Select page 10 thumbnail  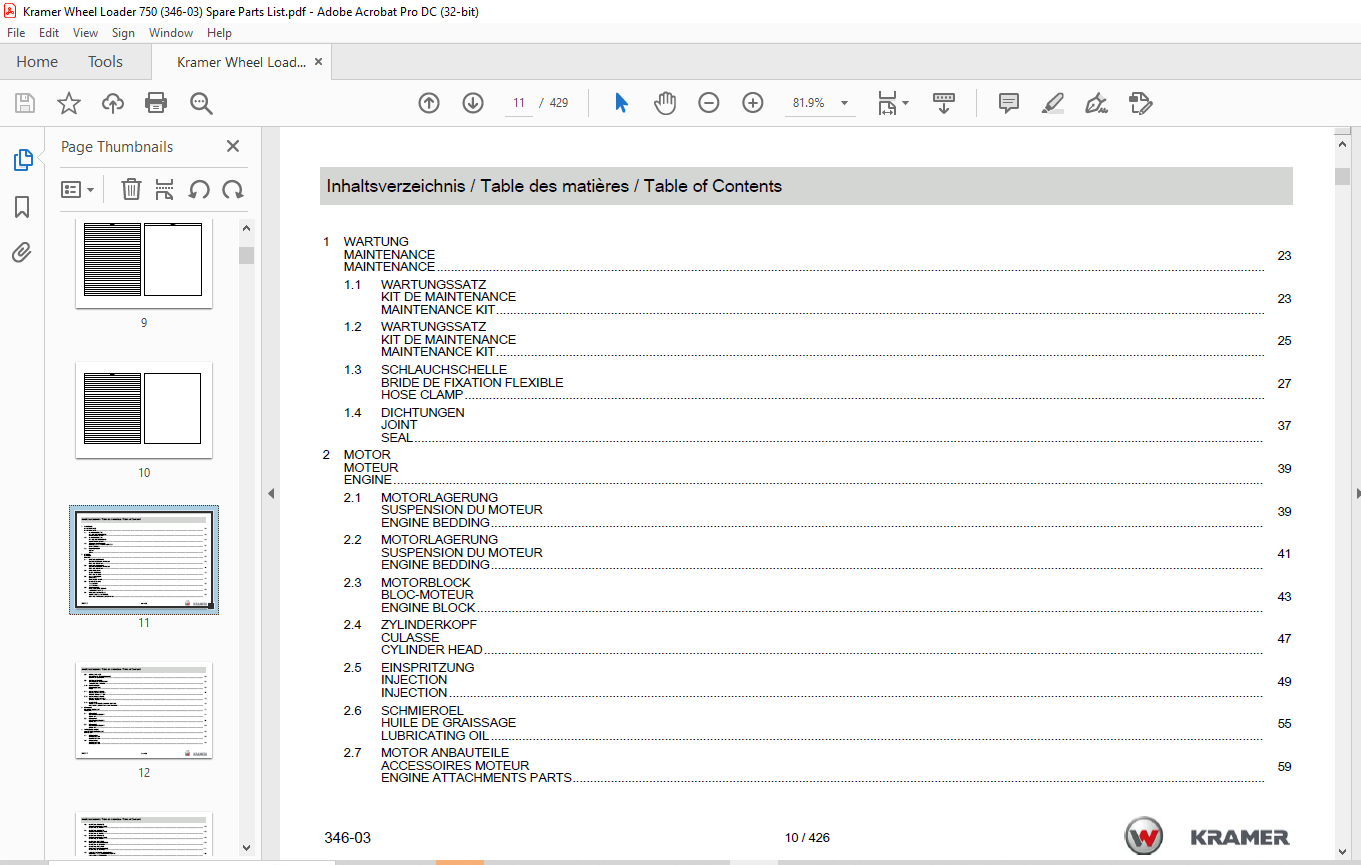point(144,409)
